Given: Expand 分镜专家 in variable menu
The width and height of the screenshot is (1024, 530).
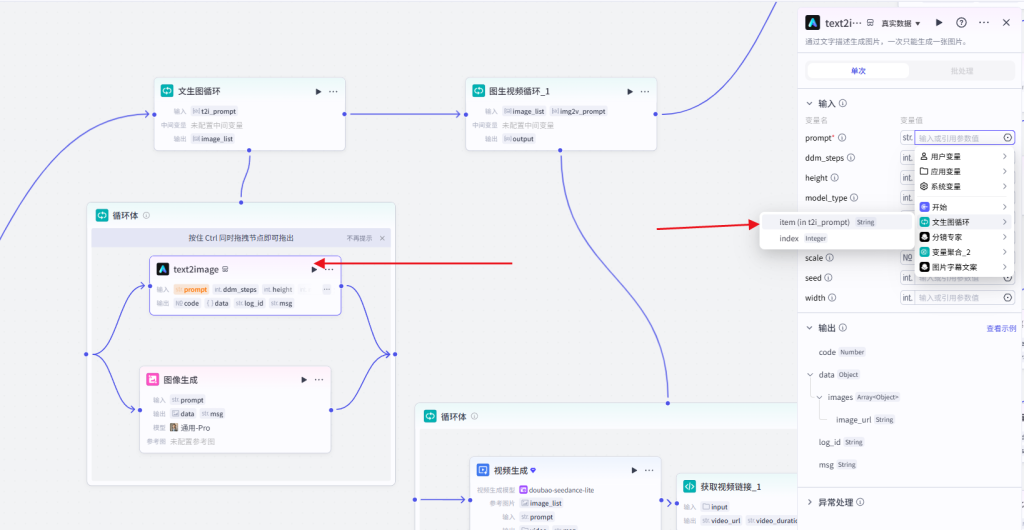Looking at the screenshot, I should pos(964,237).
